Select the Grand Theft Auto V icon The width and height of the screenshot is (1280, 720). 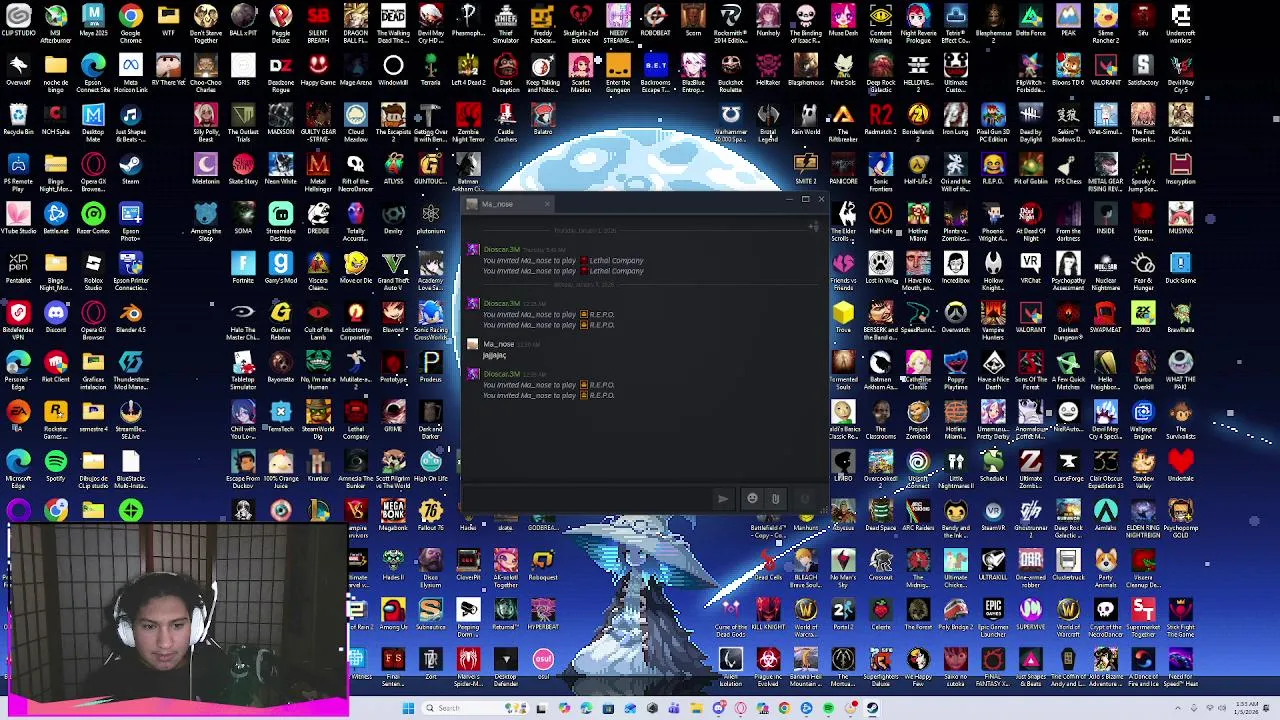(x=393, y=268)
